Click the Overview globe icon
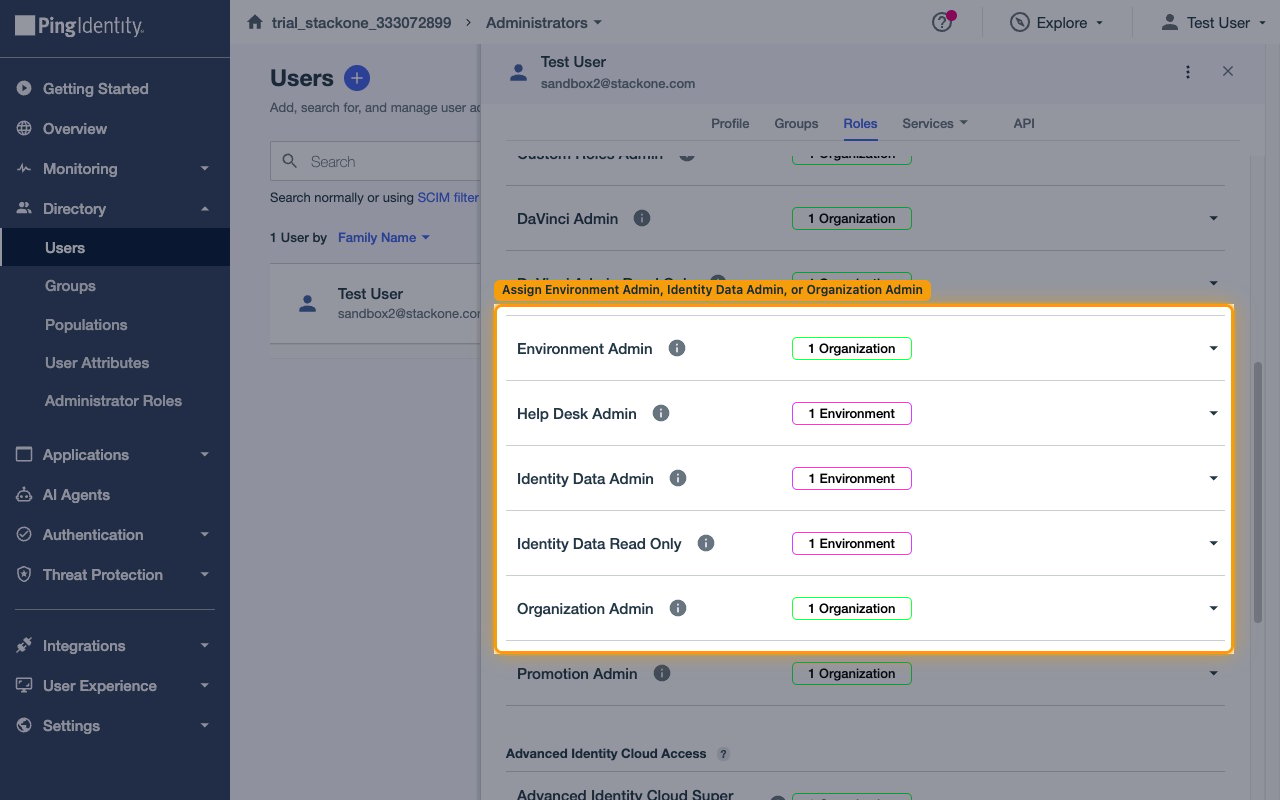Viewport: 1280px width, 800px height. [x=24, y=128]
